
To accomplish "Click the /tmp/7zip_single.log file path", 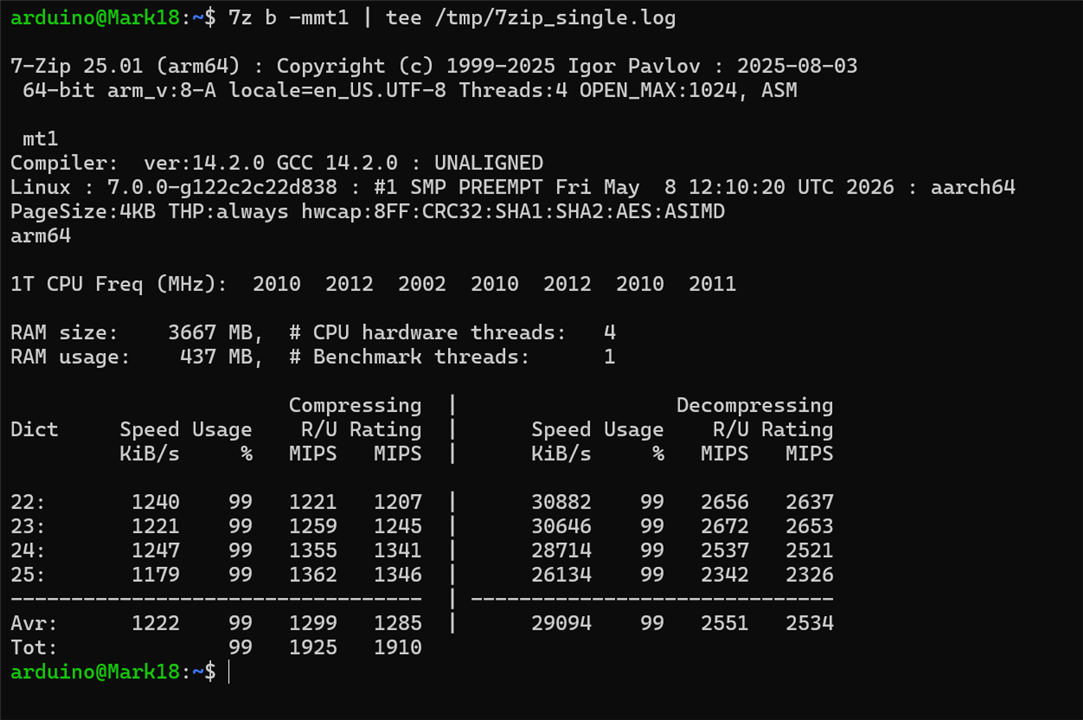I will (x=555, y=18).
